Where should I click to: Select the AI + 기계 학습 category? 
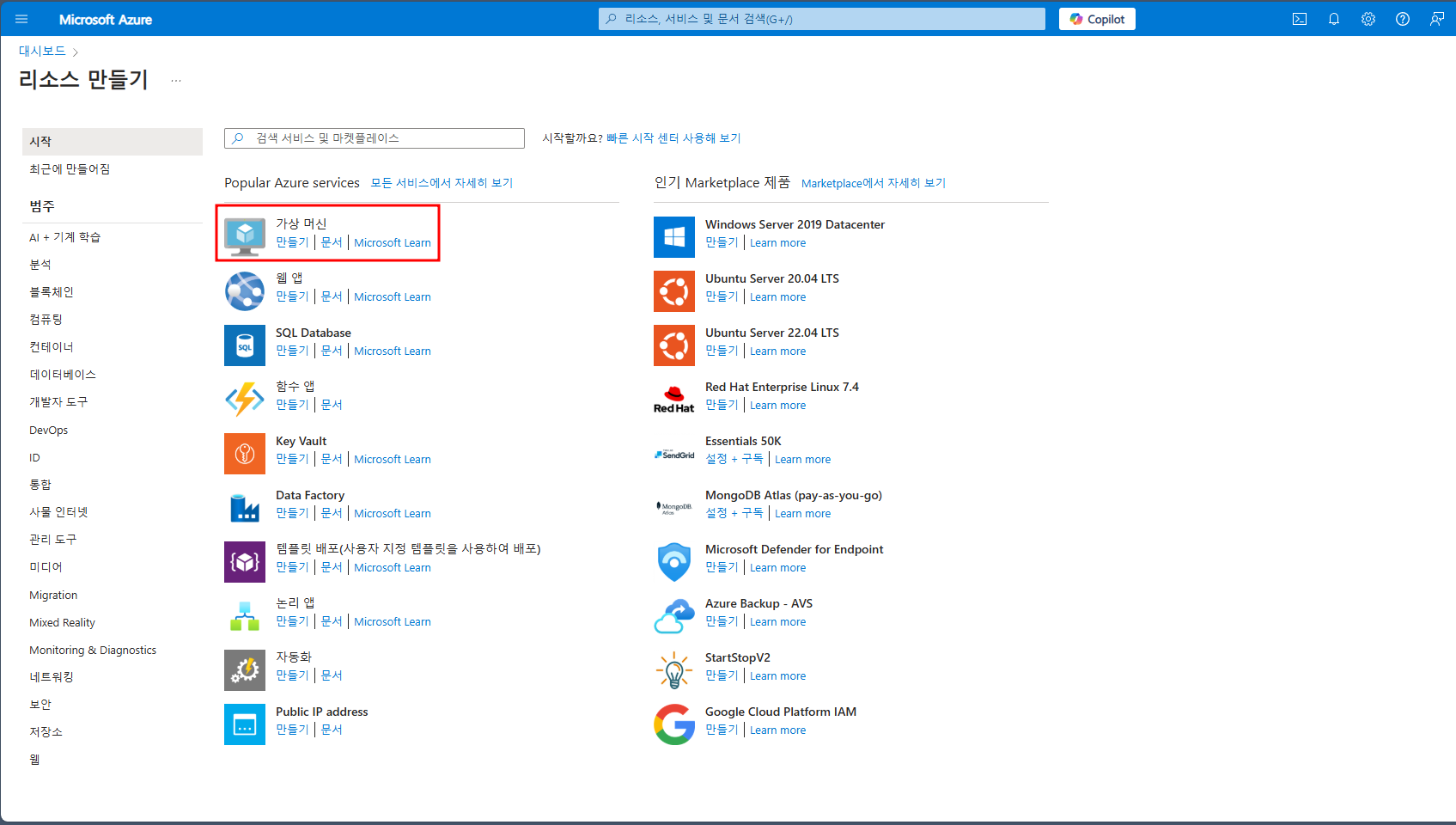65,237
